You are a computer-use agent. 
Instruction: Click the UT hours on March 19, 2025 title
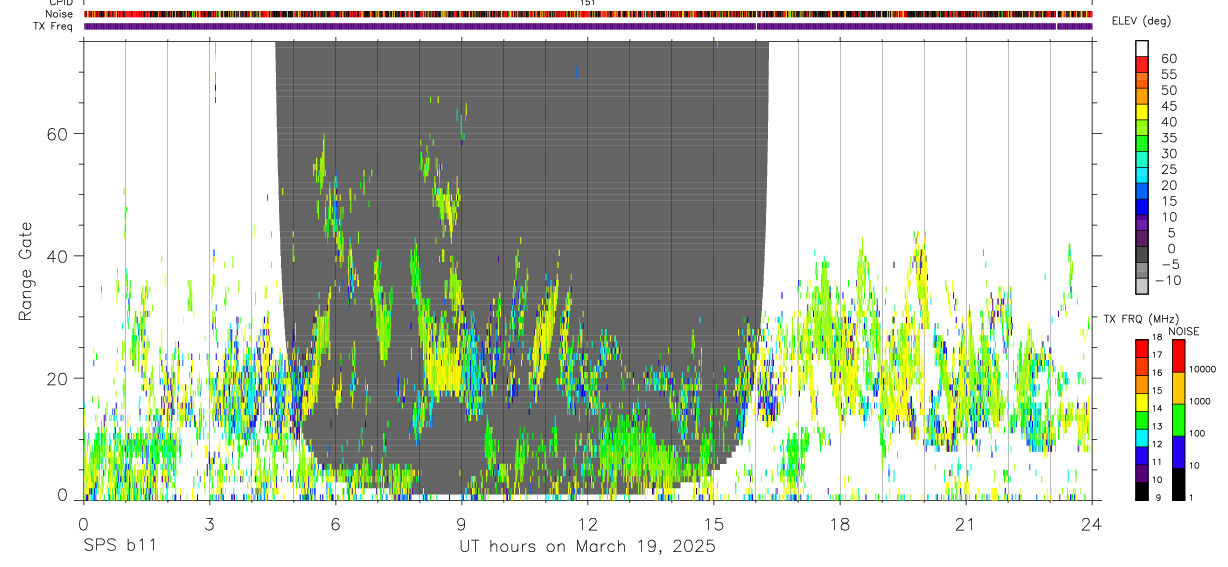coord(587,548)
